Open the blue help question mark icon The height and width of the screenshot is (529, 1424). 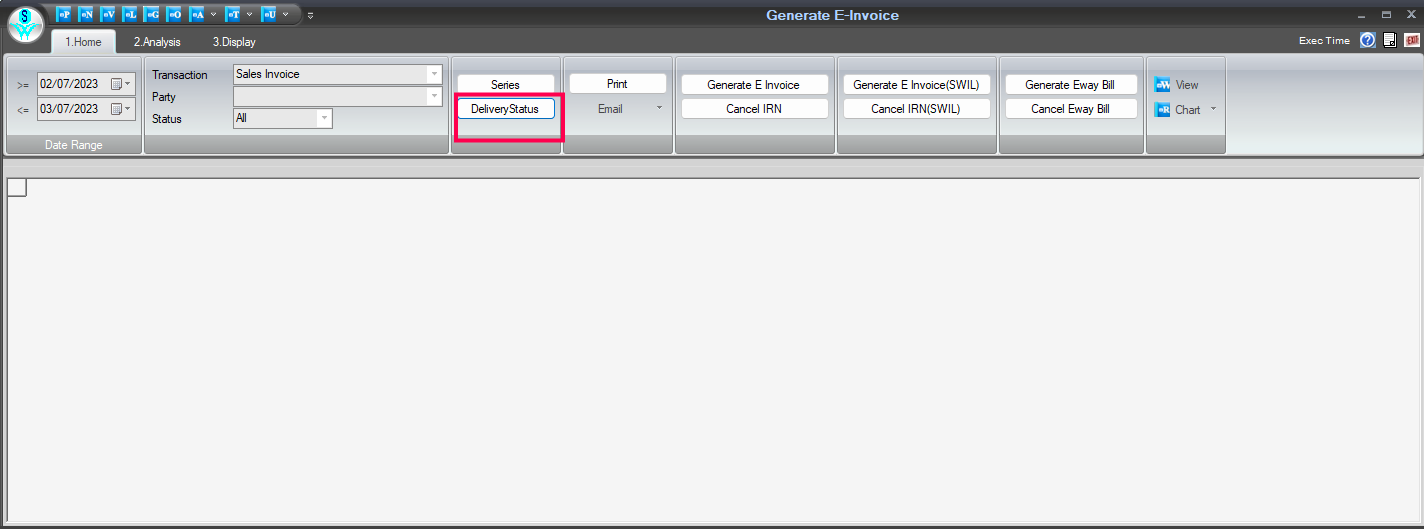(x=1369, y=40)
